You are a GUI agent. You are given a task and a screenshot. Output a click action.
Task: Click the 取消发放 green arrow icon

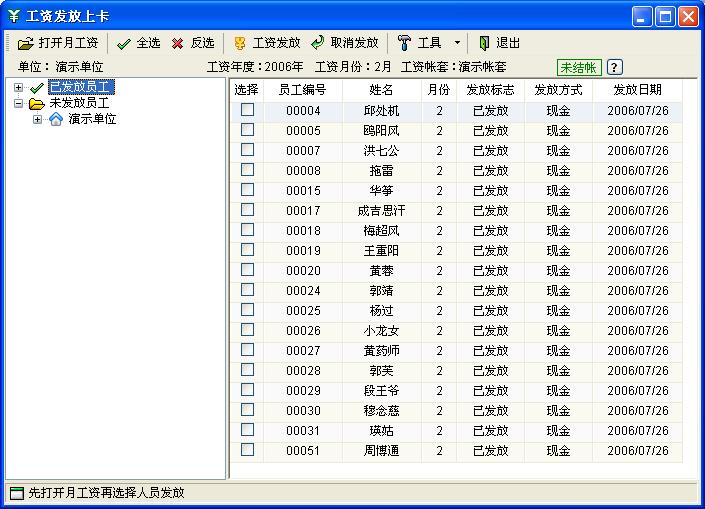(317, 43)
